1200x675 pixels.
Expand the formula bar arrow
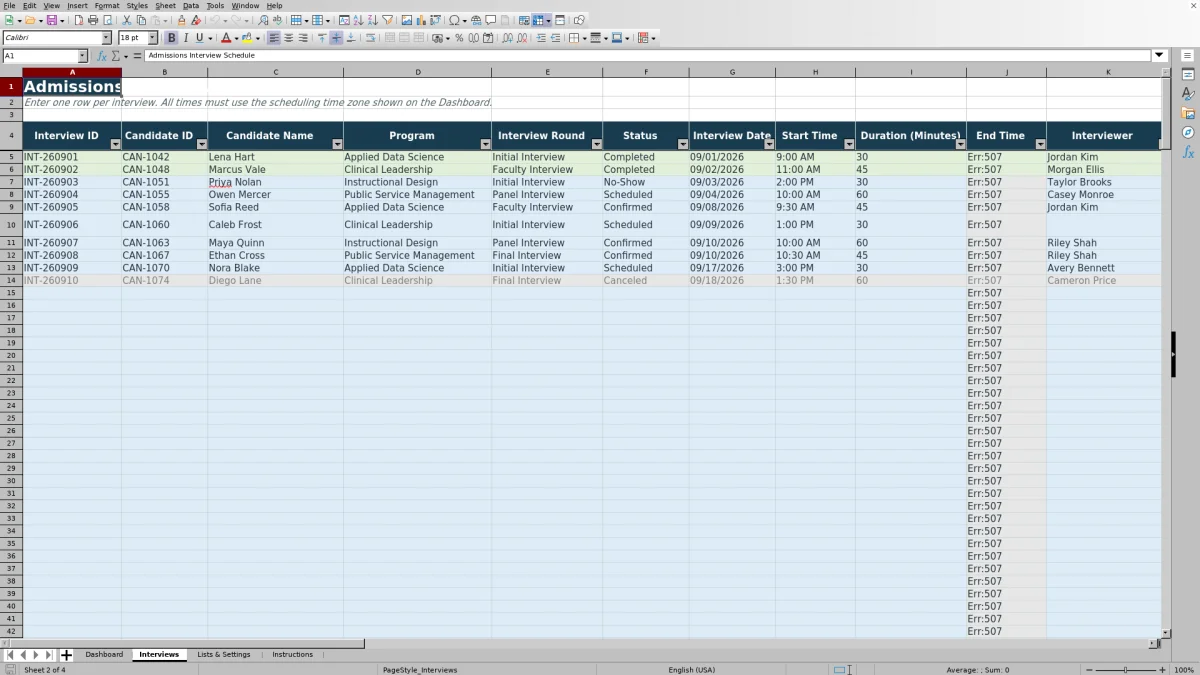1160,56
